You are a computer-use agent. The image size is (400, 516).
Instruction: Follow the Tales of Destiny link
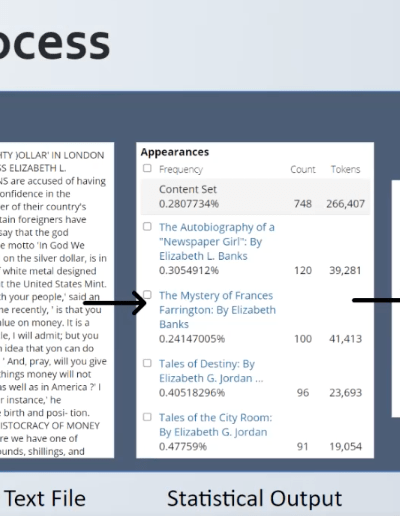tap(211, 371)
